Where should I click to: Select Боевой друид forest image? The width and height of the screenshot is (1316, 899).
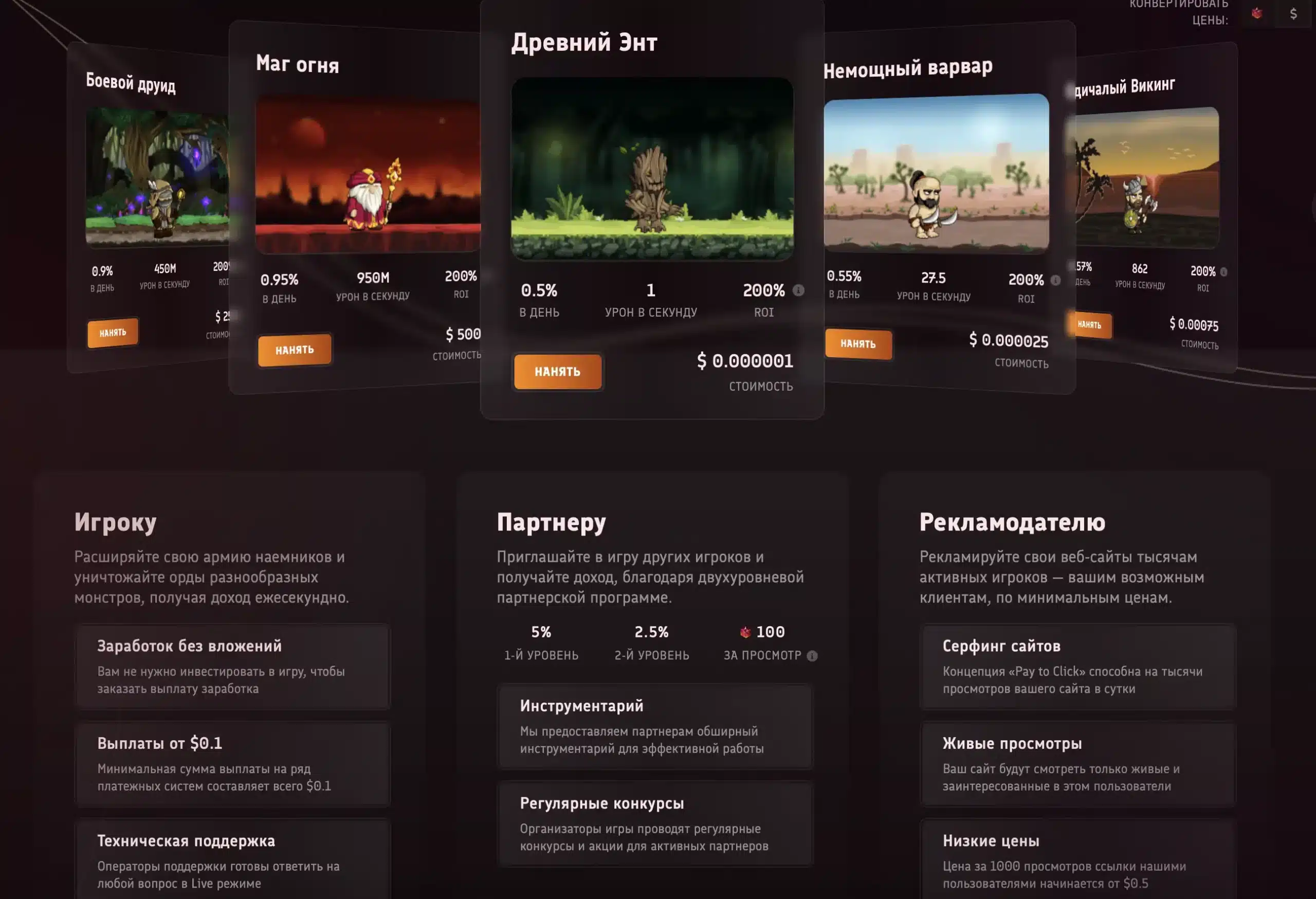157,177
